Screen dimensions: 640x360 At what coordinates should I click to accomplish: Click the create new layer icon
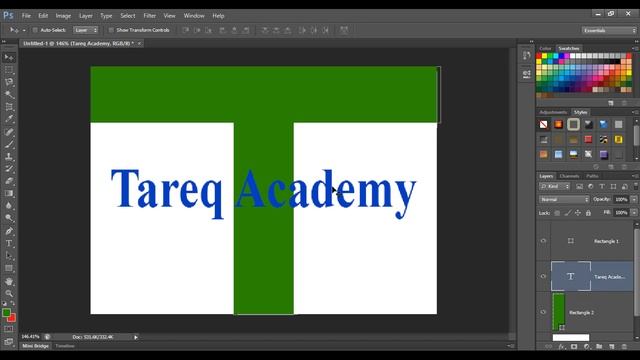pos(611,347)
